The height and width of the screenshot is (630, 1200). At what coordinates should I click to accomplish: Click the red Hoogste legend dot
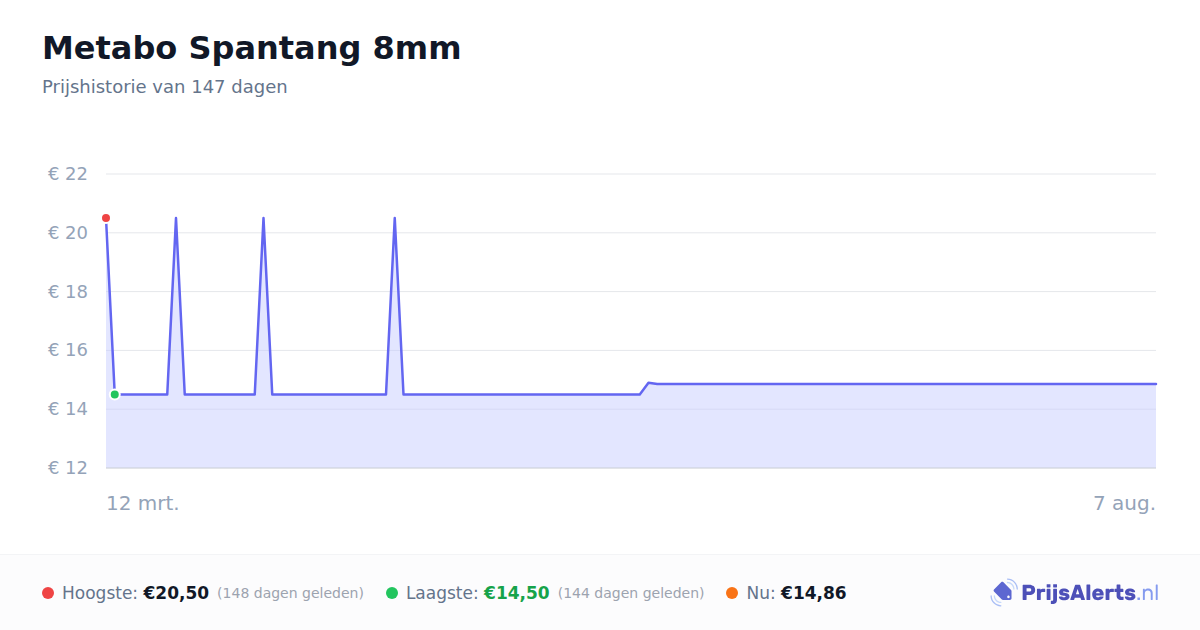(48, 593)
